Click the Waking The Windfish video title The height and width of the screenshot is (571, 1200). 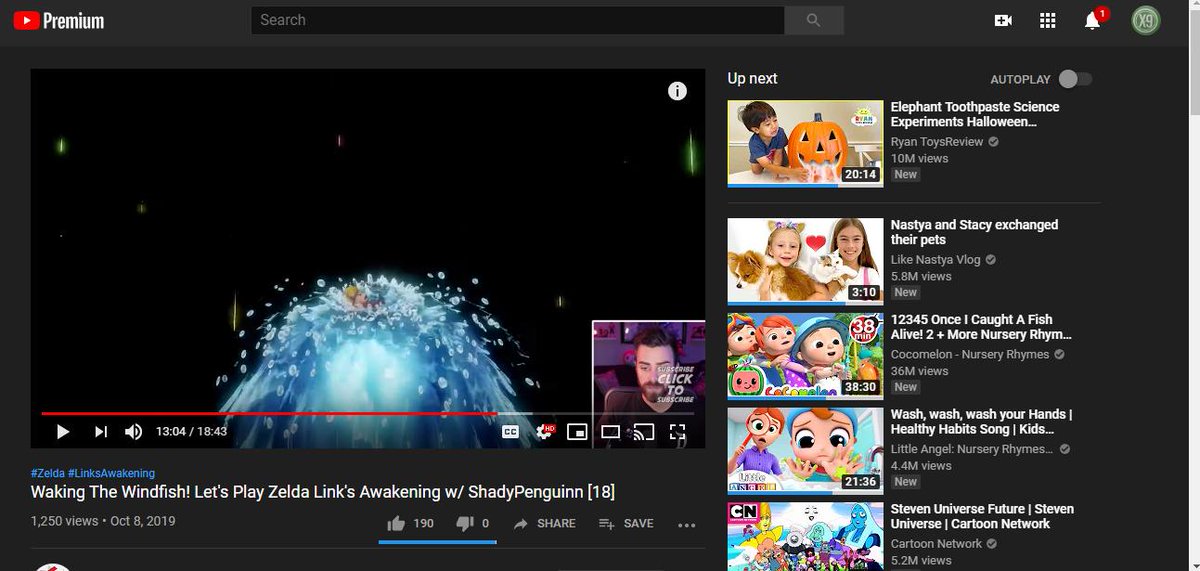[x=323, y=492]
